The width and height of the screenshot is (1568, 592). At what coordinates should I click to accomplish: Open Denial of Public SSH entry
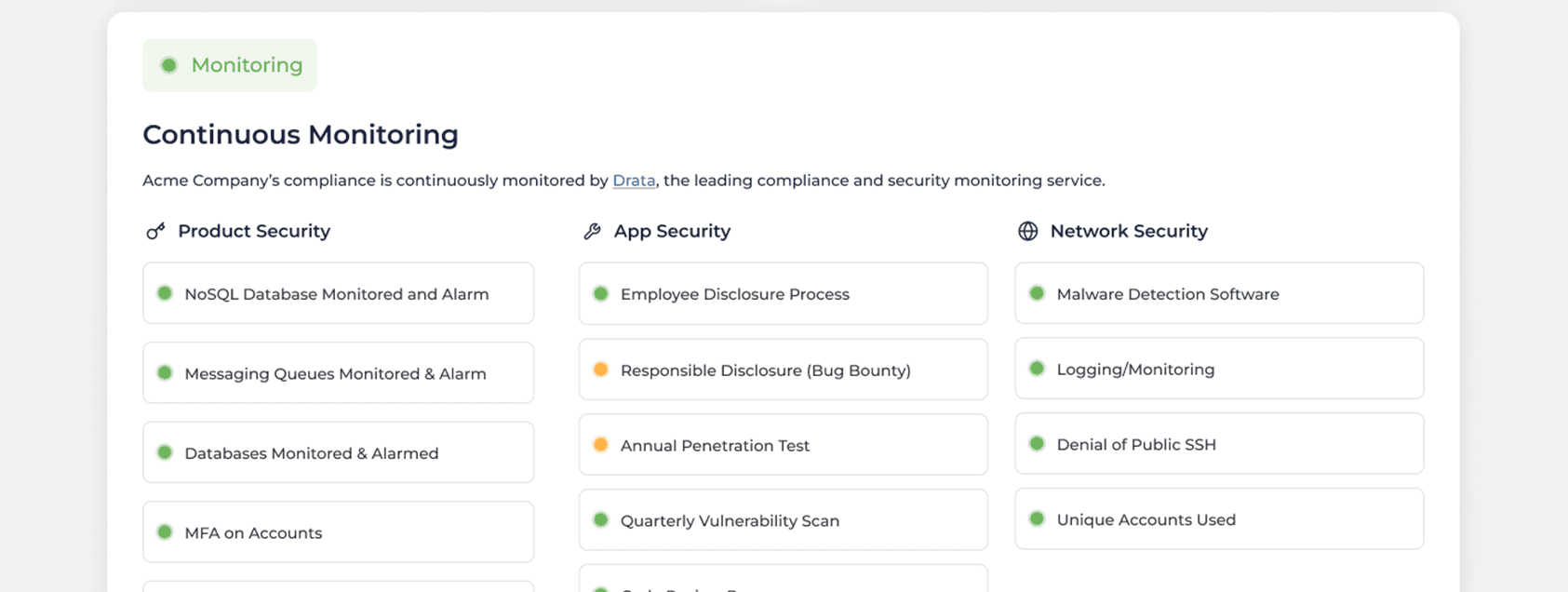point(1218,445)
